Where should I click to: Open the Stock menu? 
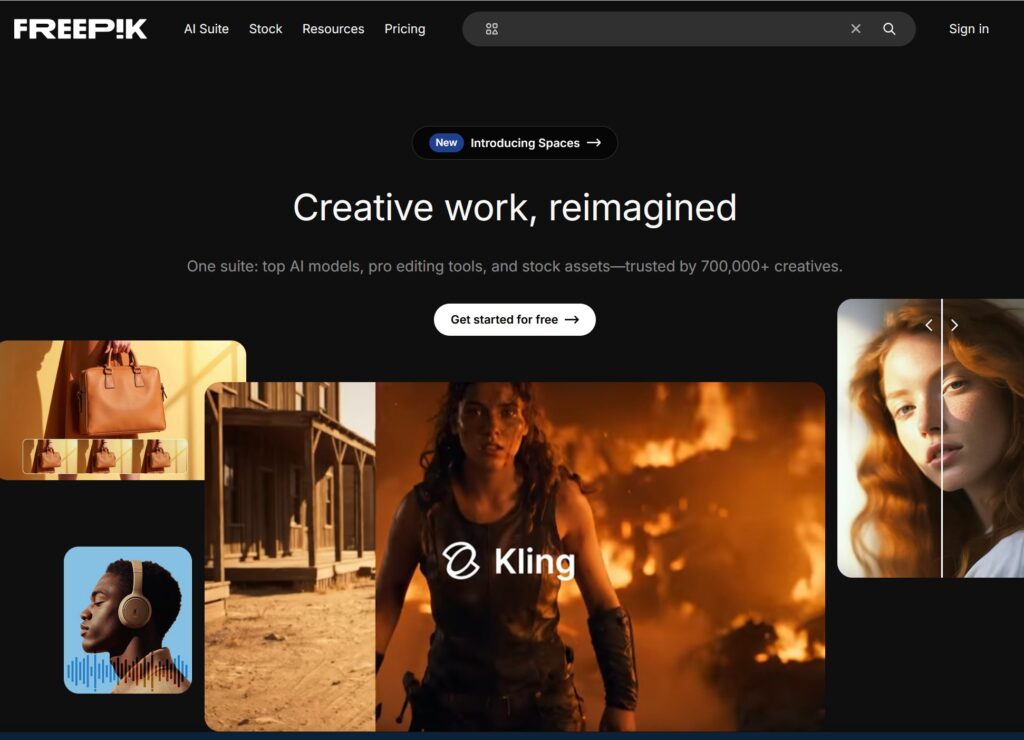click(265, 29)
